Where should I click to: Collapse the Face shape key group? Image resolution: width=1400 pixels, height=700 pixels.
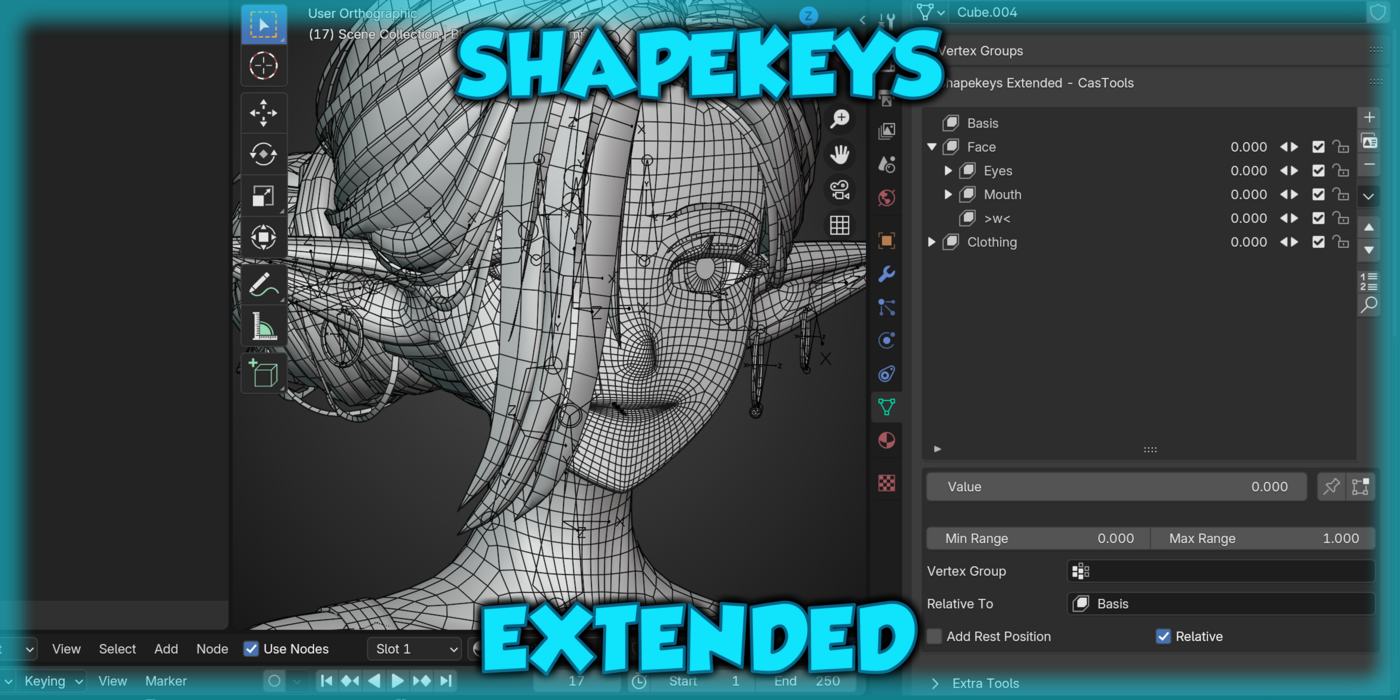click(932, 147)
